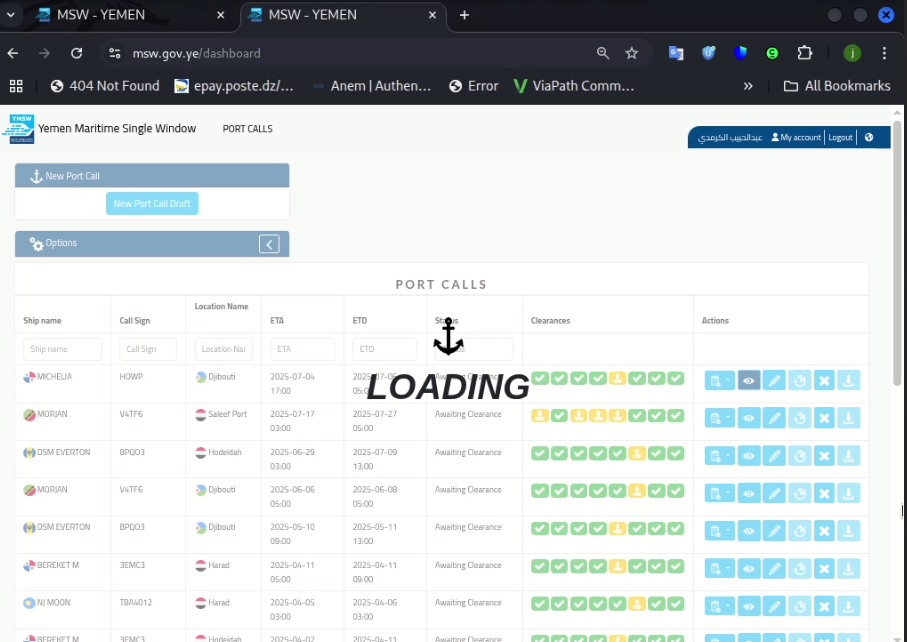Click the edit pencil icon for MICHELIA
This screenshot has width=907, height=642.
(x=774, y=380)
